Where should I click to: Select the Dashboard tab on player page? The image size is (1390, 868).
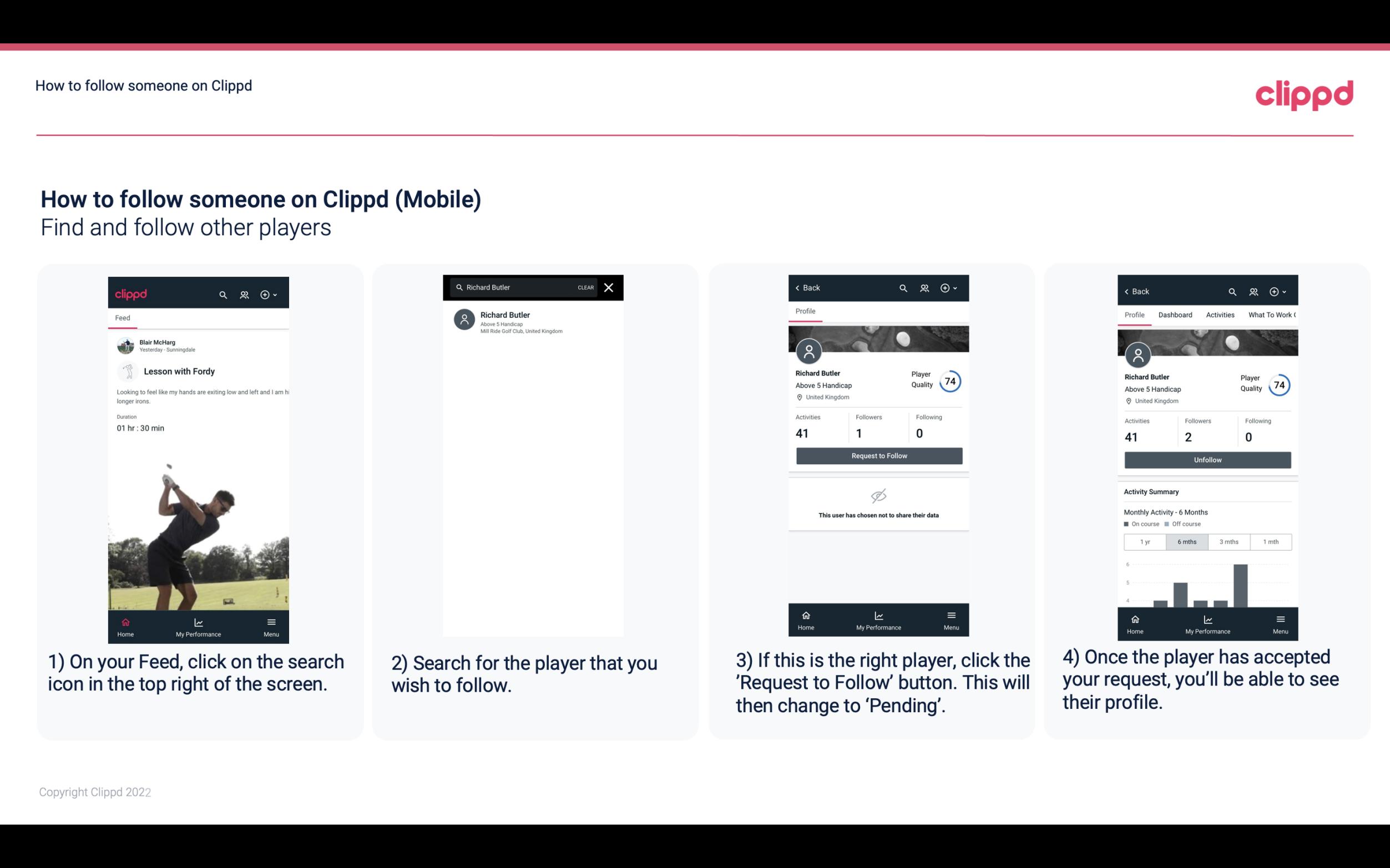[x=1176, y=315]
